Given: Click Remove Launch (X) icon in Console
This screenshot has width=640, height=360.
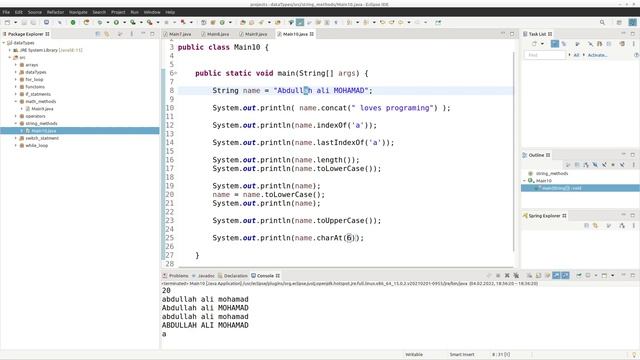Looking at the screenshot, I should [507, 276].
